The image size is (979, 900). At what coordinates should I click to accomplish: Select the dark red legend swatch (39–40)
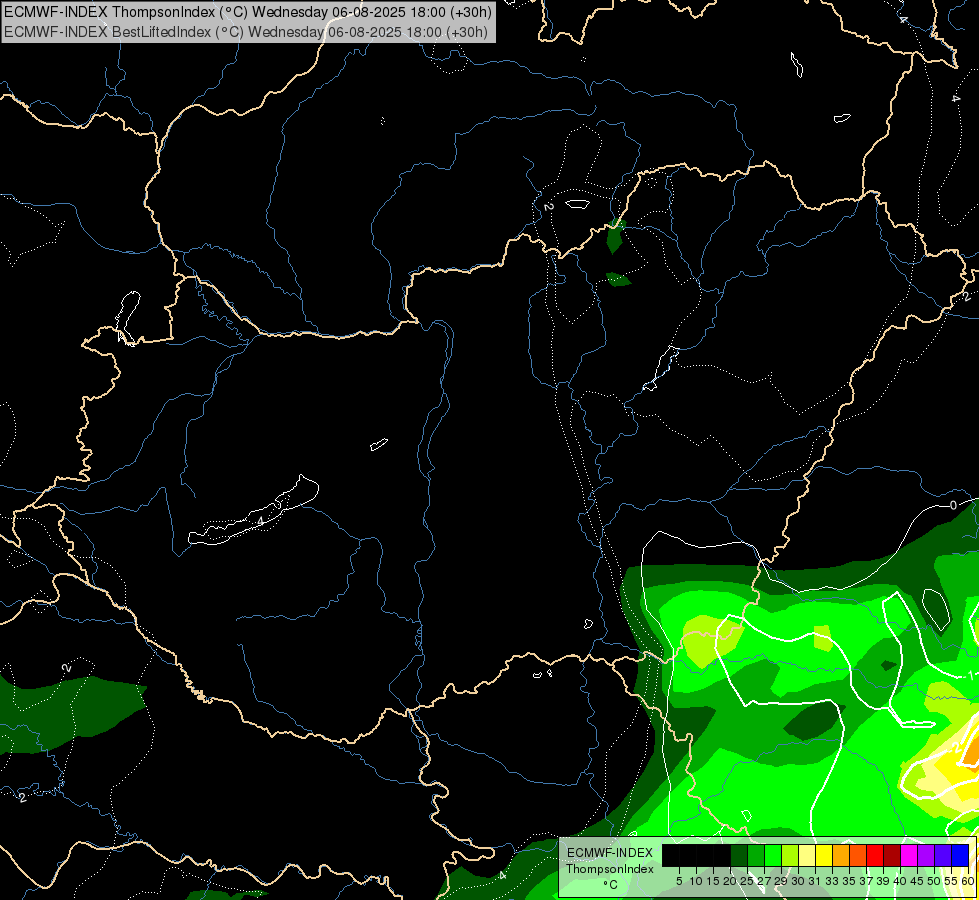[892, 856]
